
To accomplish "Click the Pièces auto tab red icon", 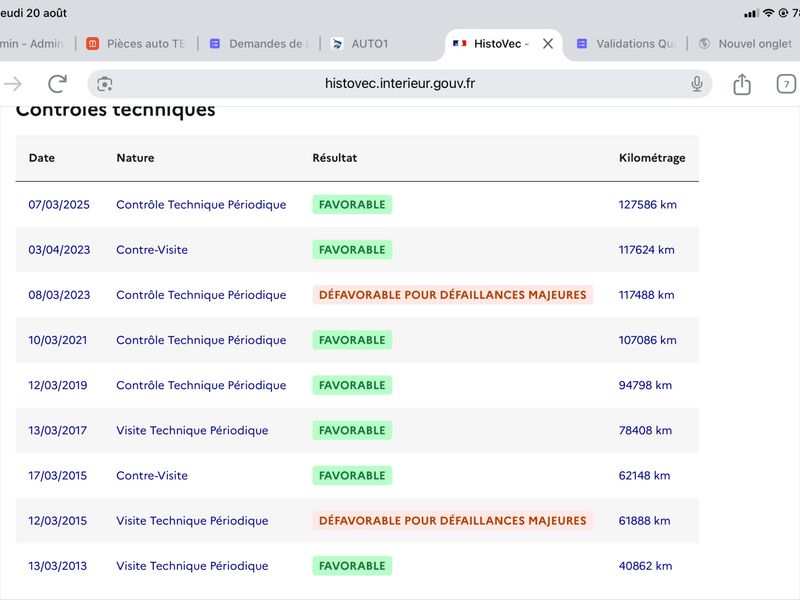I will click(x=92, y=44).
